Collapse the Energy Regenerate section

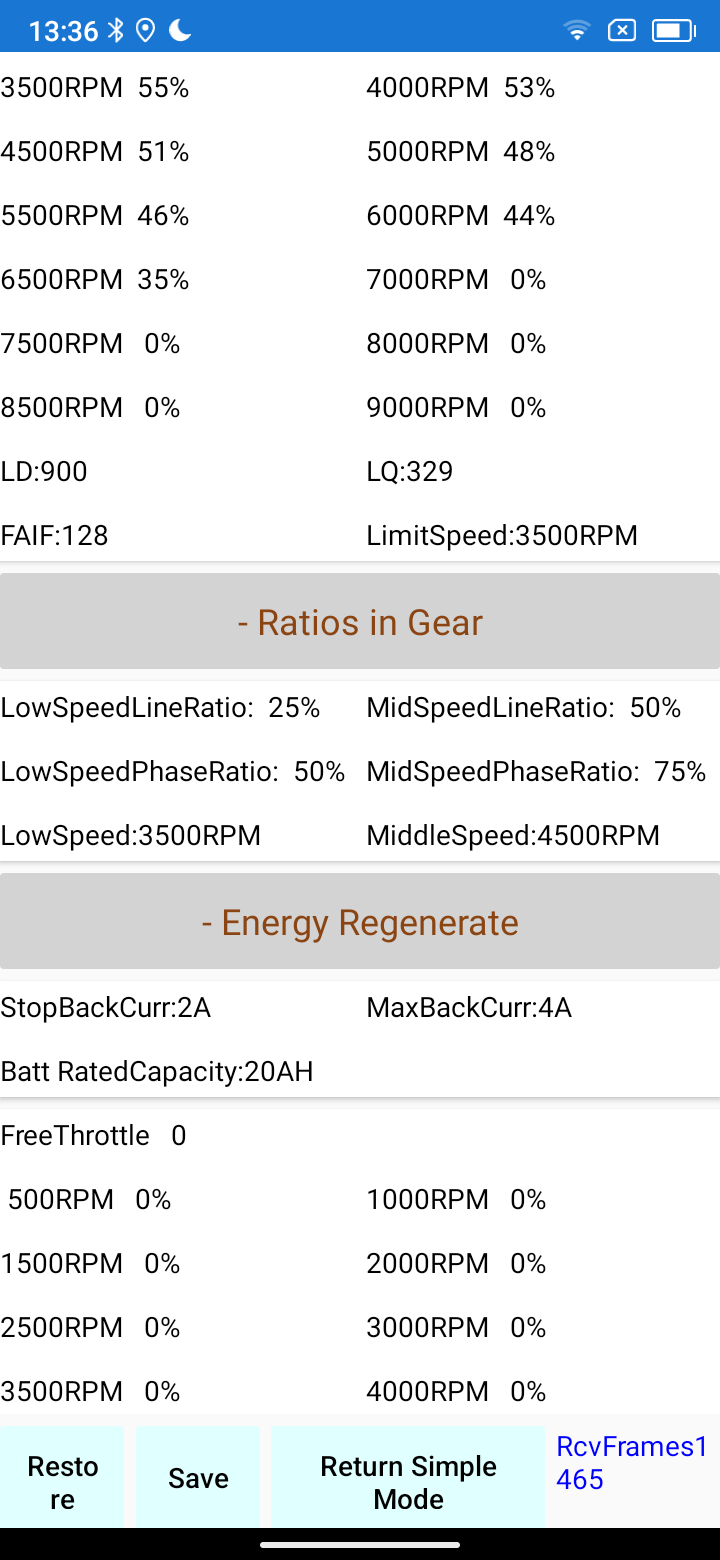click(360, 922)
